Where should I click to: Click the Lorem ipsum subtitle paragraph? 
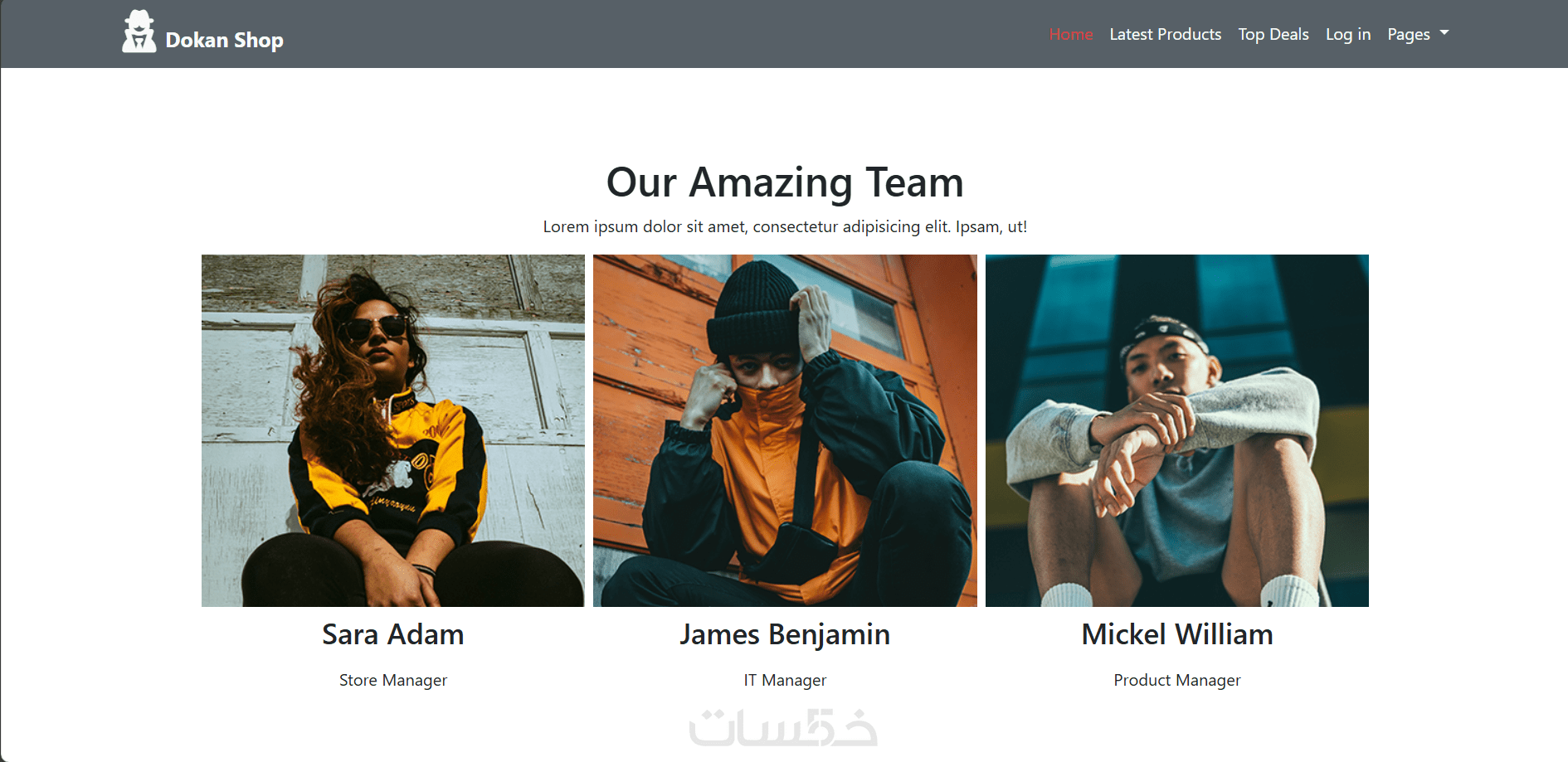click(785, 226)
